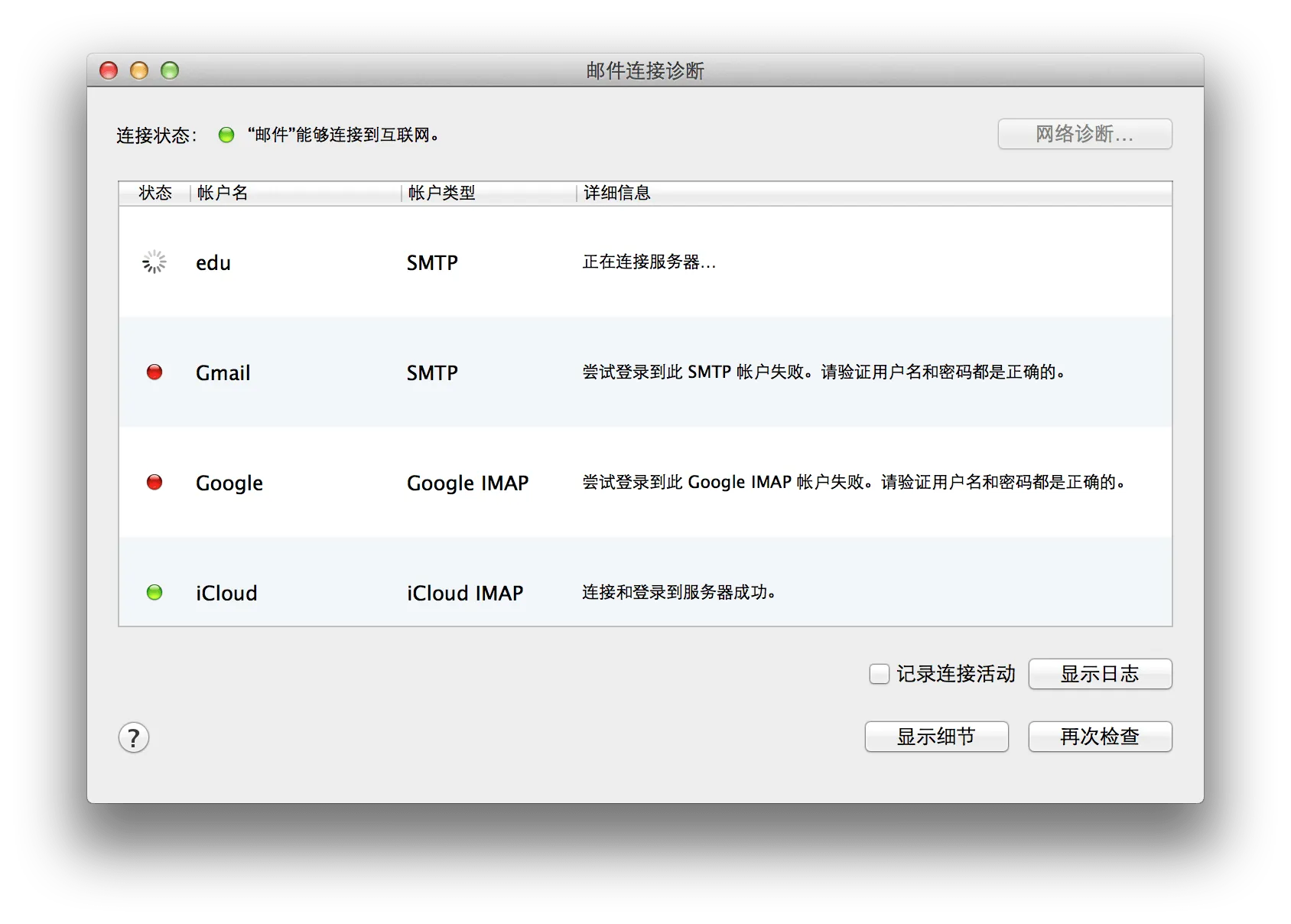Screen dimensions: 1291x924
Task: Click the red status dot for Google
Action: [154, 482]
